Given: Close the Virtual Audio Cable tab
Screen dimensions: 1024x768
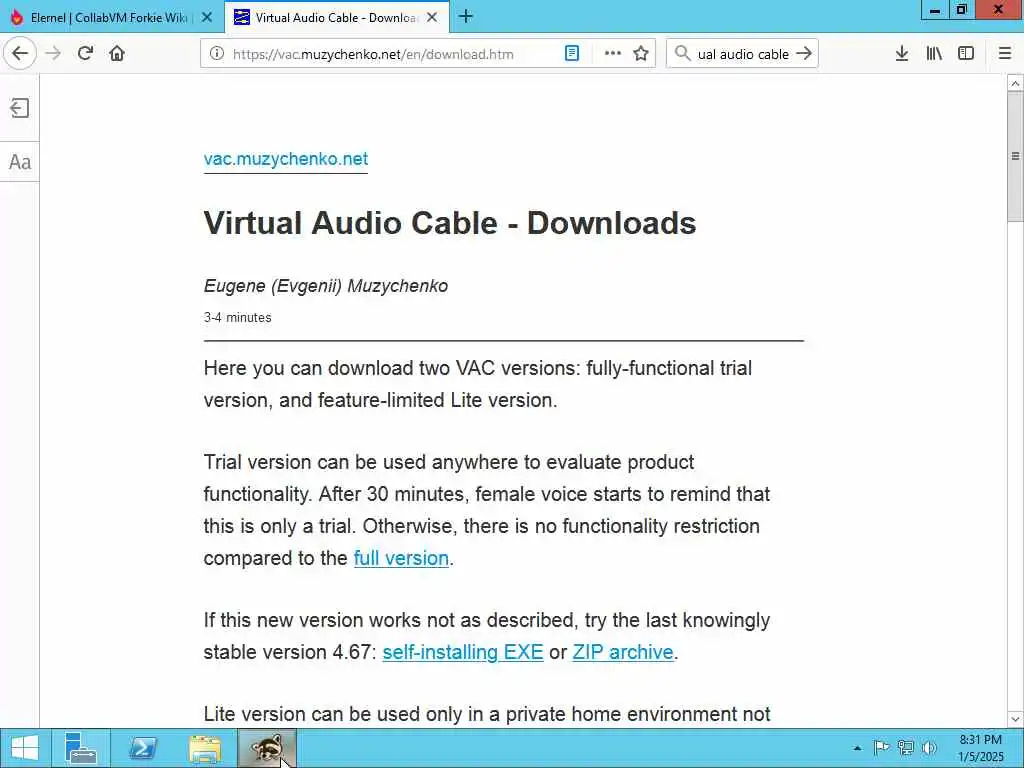Looking at the screenshot, I should (432, 18).
